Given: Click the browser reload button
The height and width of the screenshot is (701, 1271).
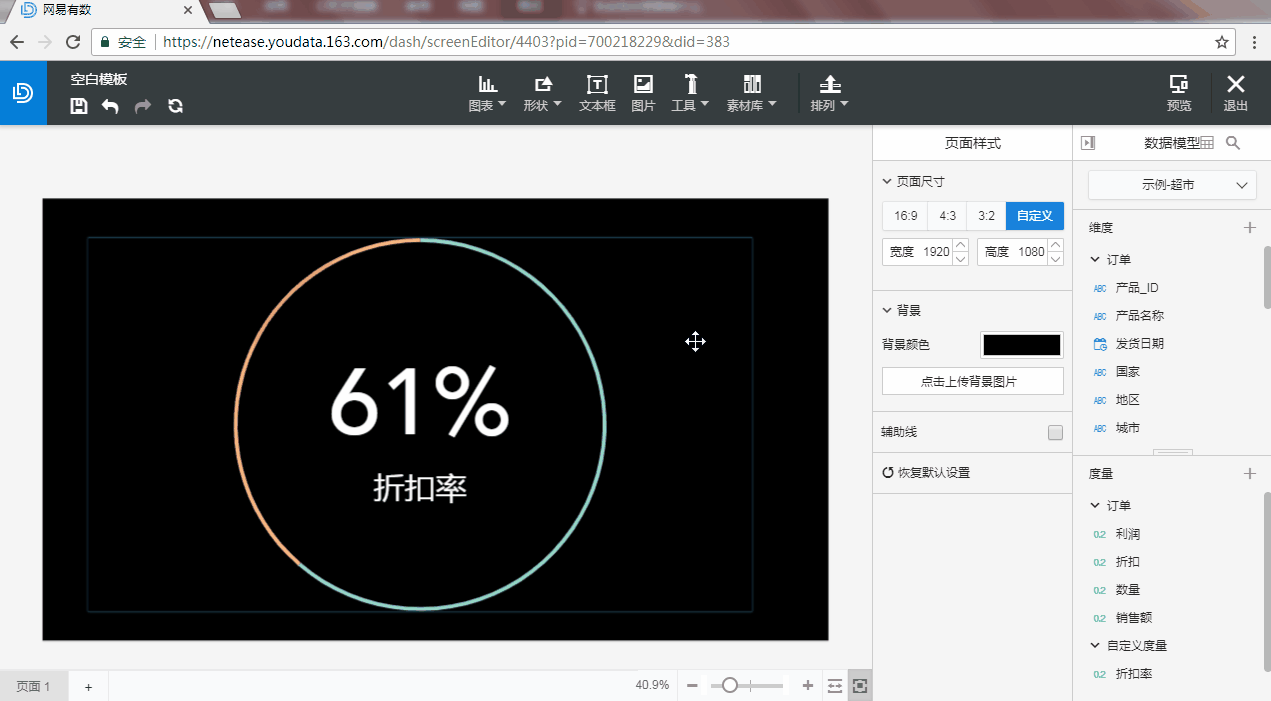Looking at the screenshot, I should point(73,42).
